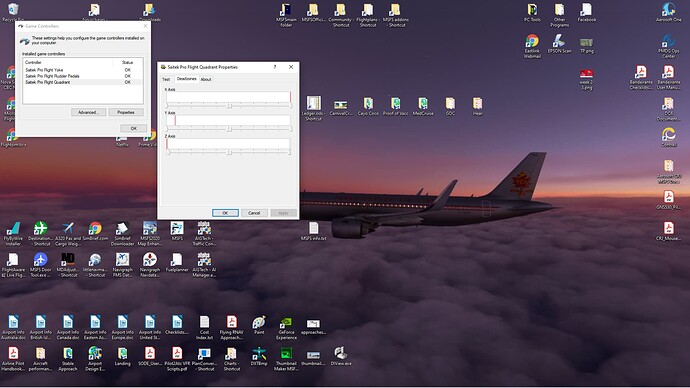Click the Z Axis deadzone slider handle
690x388 pixels.
[229, 152]
